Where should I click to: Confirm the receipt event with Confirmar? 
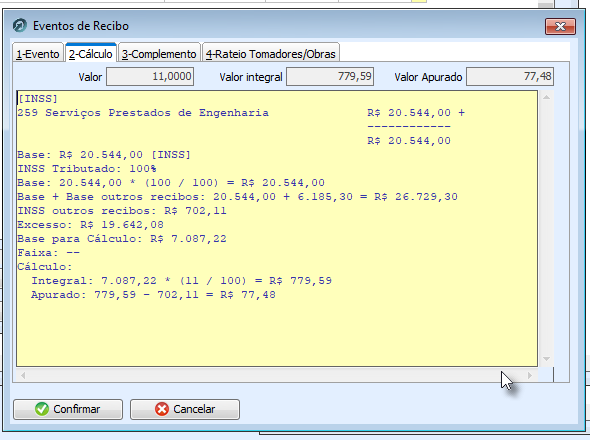tap(68, 409)
